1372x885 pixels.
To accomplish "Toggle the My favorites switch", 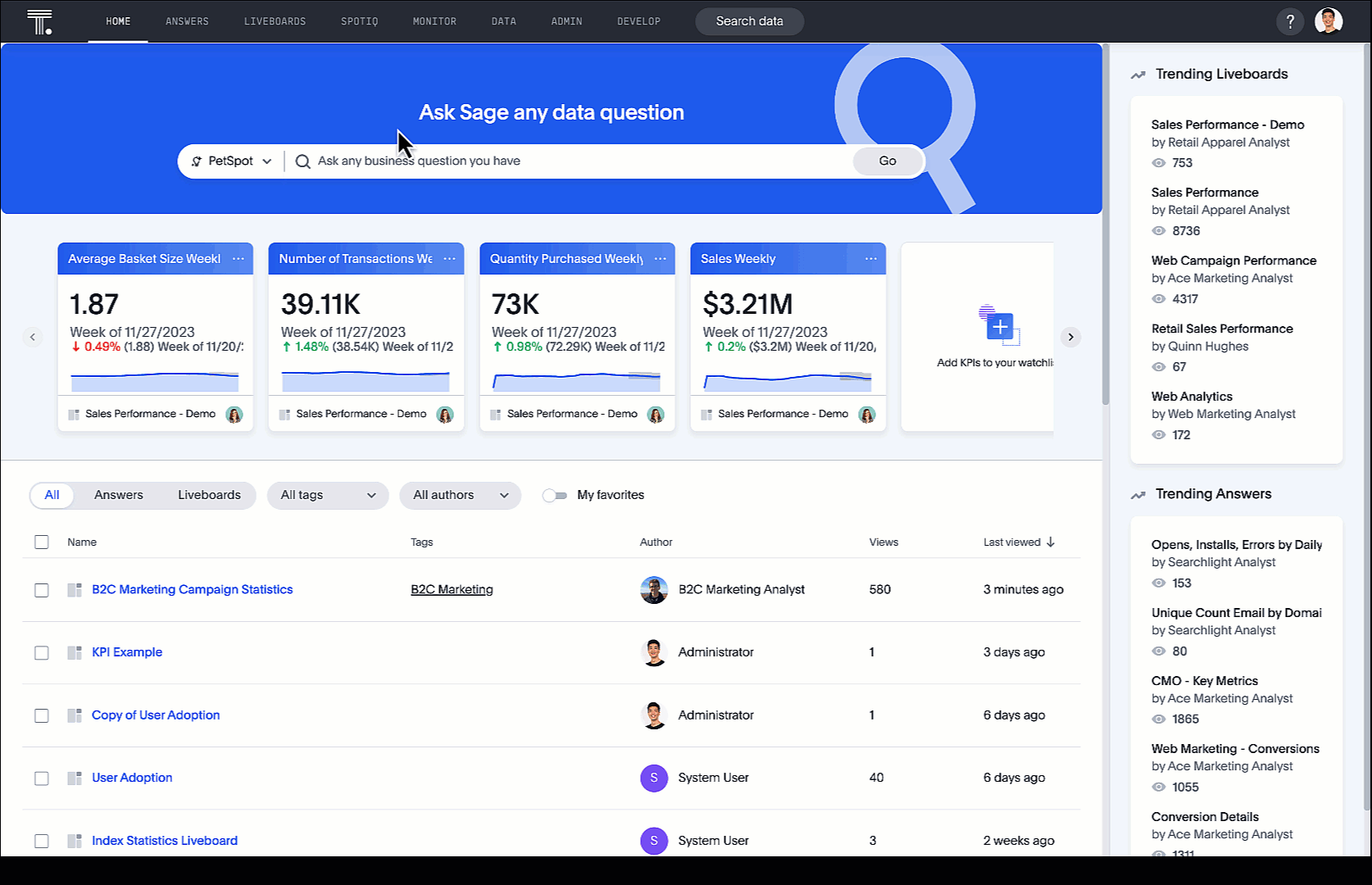I will 555,495.
